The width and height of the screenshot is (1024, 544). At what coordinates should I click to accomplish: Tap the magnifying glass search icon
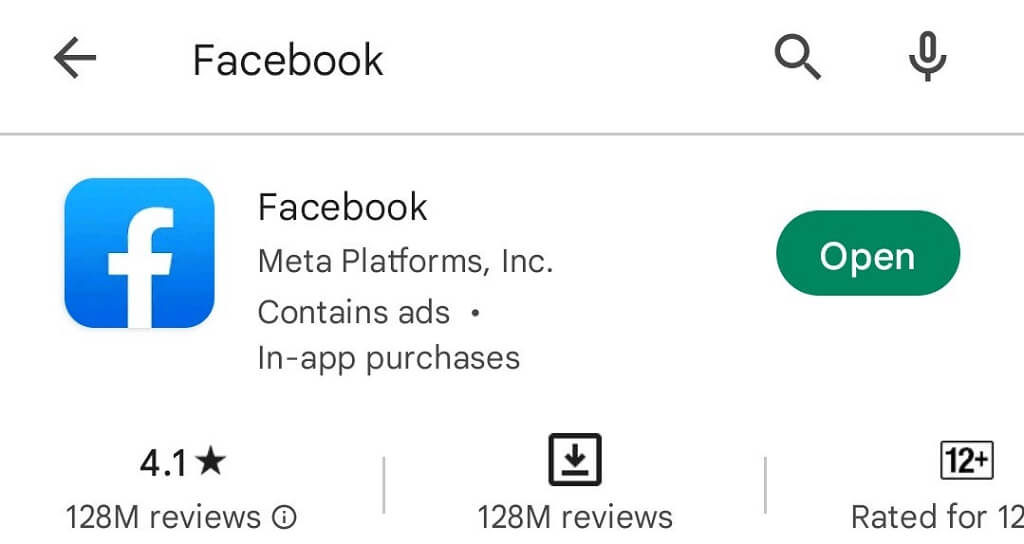pyautogui.click(x=798, y=58)
